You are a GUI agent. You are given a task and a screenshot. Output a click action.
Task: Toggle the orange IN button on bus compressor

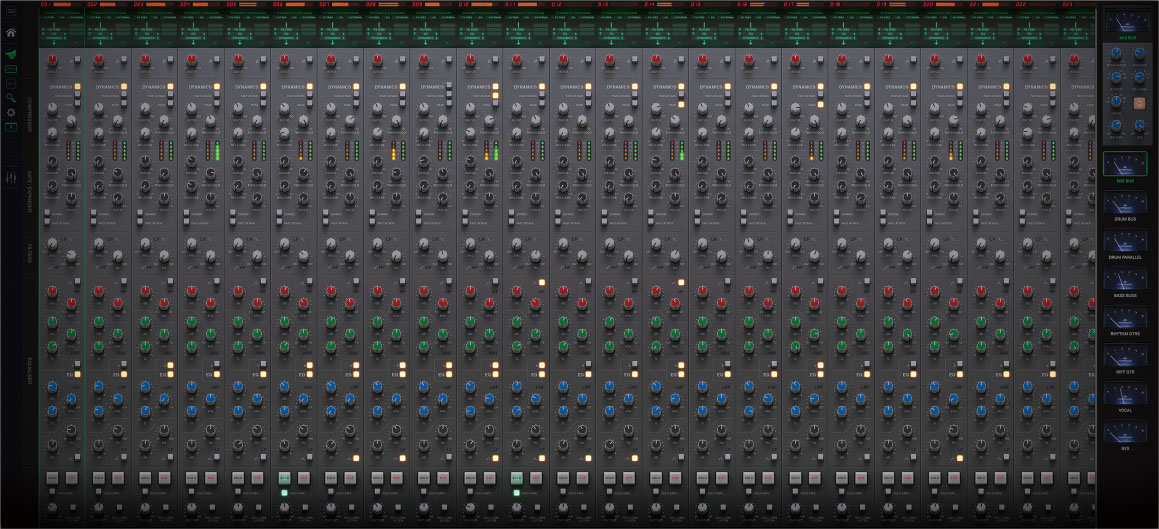(1140, 102)
